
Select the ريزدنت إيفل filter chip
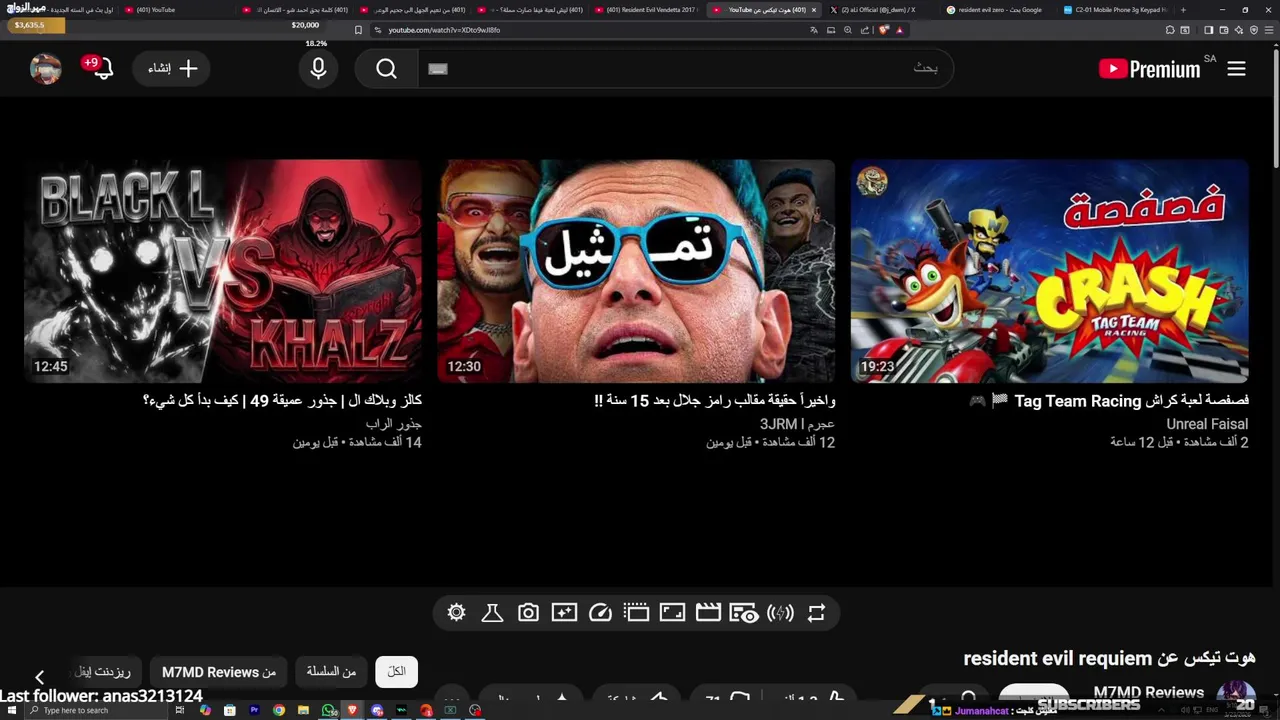coord(107,672)
